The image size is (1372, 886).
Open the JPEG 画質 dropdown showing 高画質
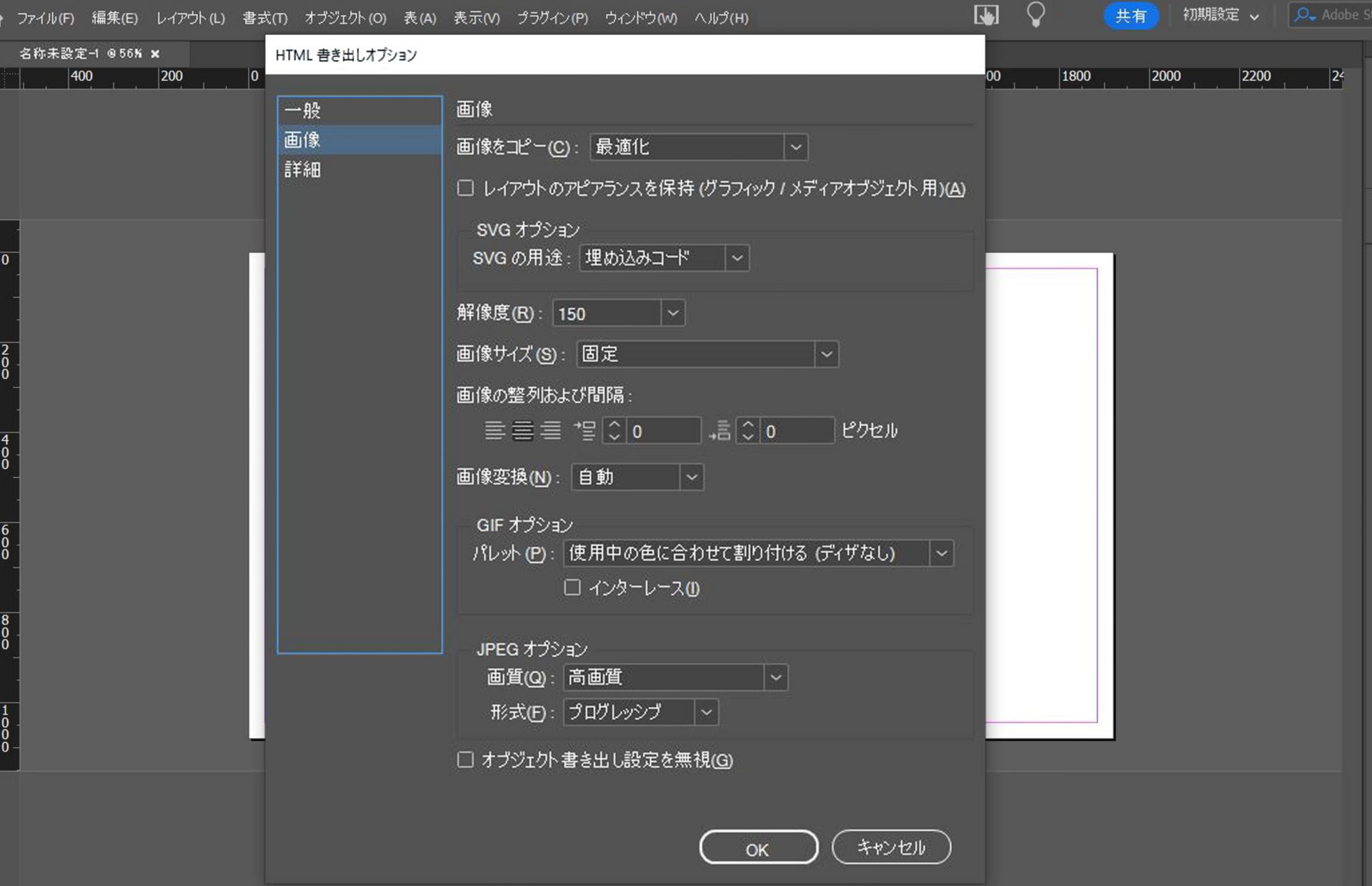click(776, 677)
